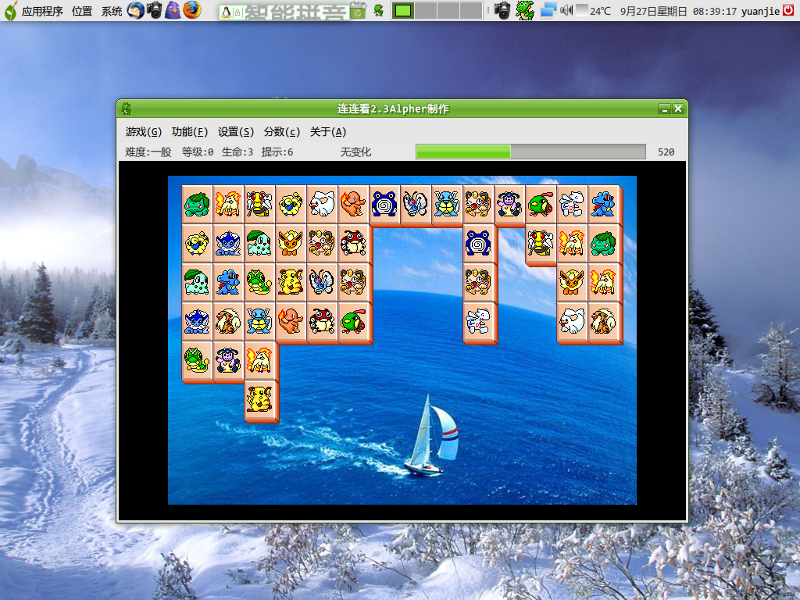Click the 提示:6 hint counter
800x600 pixels.
pos(277,152)
